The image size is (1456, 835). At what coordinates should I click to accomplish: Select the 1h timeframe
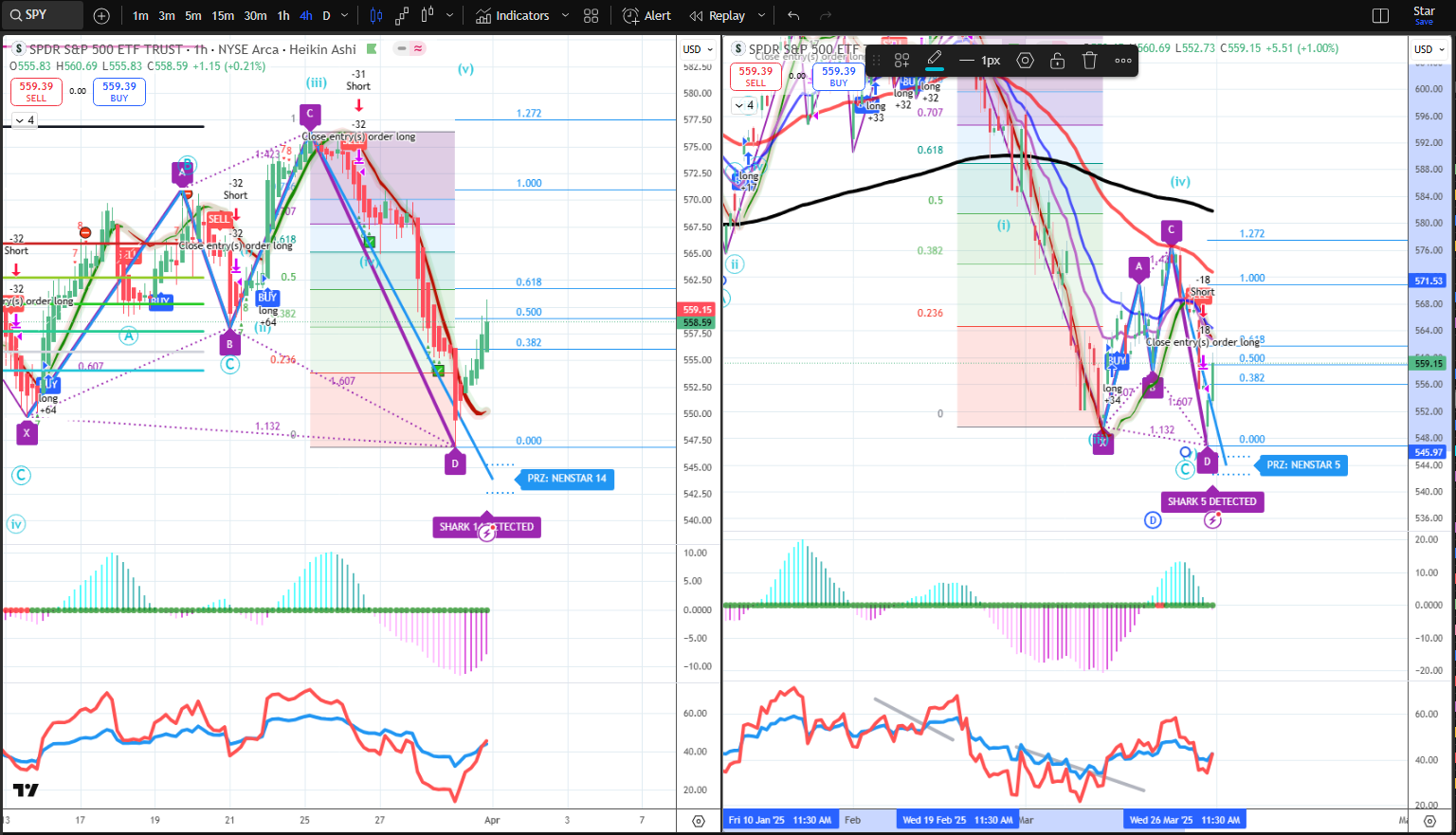coord(283,15)
